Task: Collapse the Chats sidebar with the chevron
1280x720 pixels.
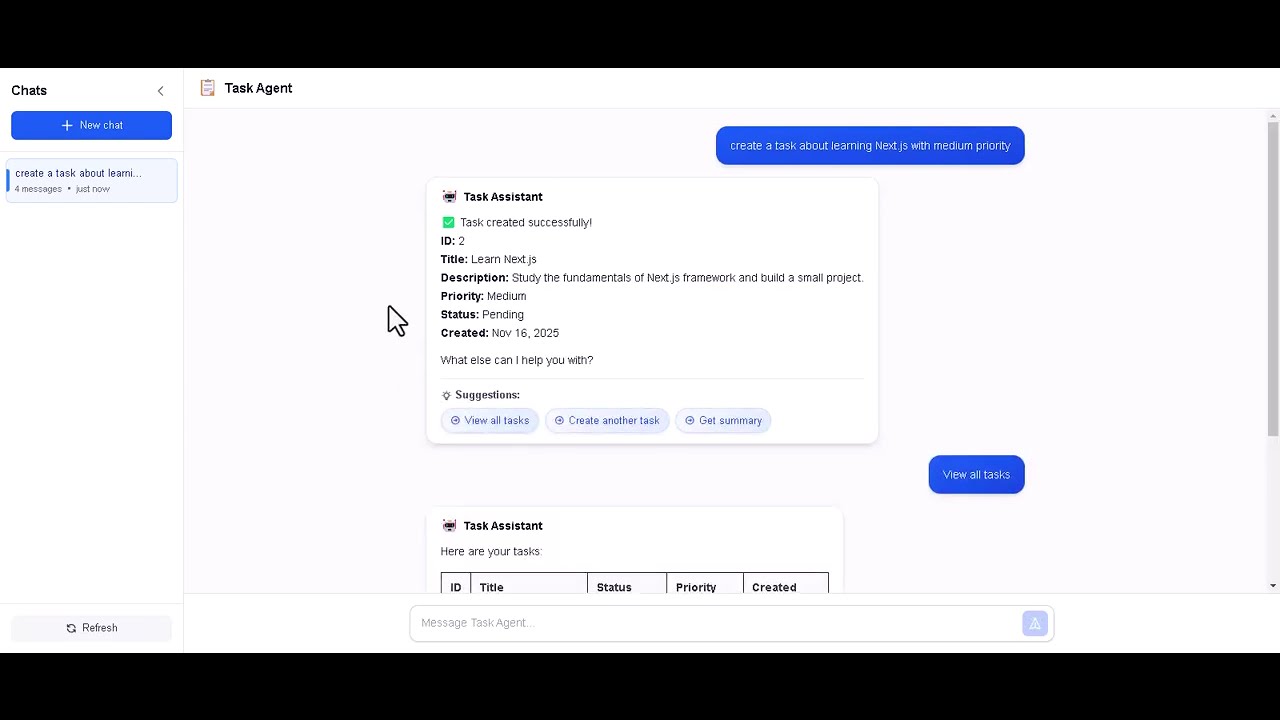Action: click(161, 90)
